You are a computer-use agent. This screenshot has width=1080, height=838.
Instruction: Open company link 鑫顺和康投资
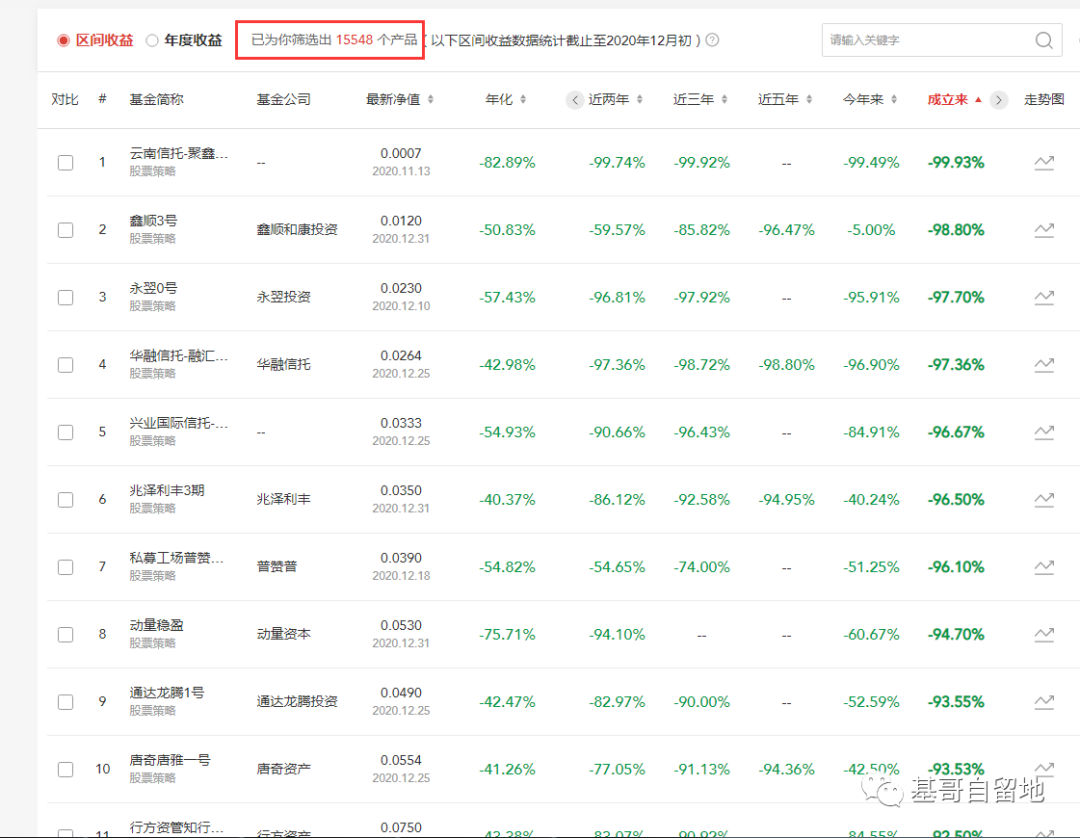(297, 230)
